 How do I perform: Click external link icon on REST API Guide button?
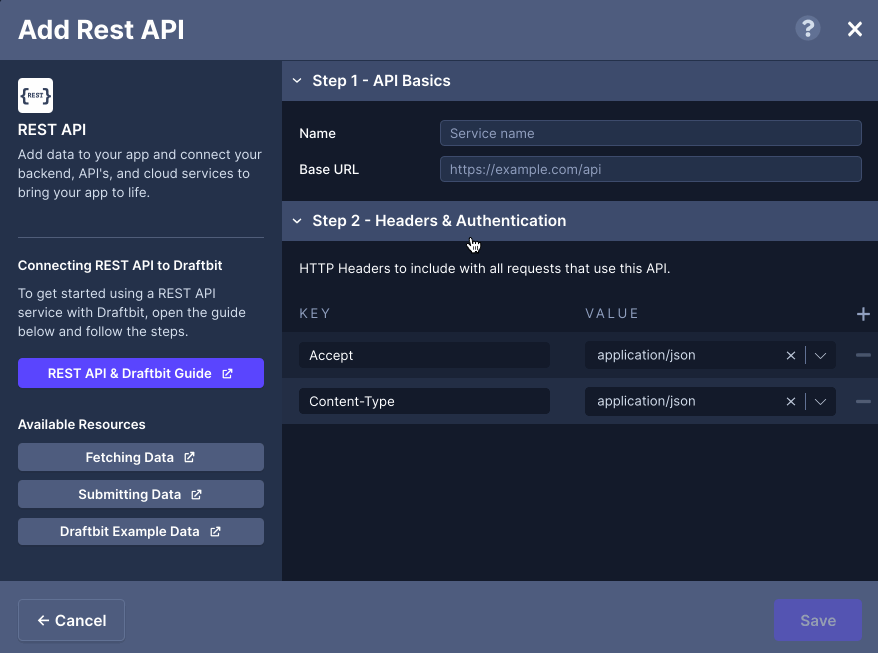pos(227,374)
